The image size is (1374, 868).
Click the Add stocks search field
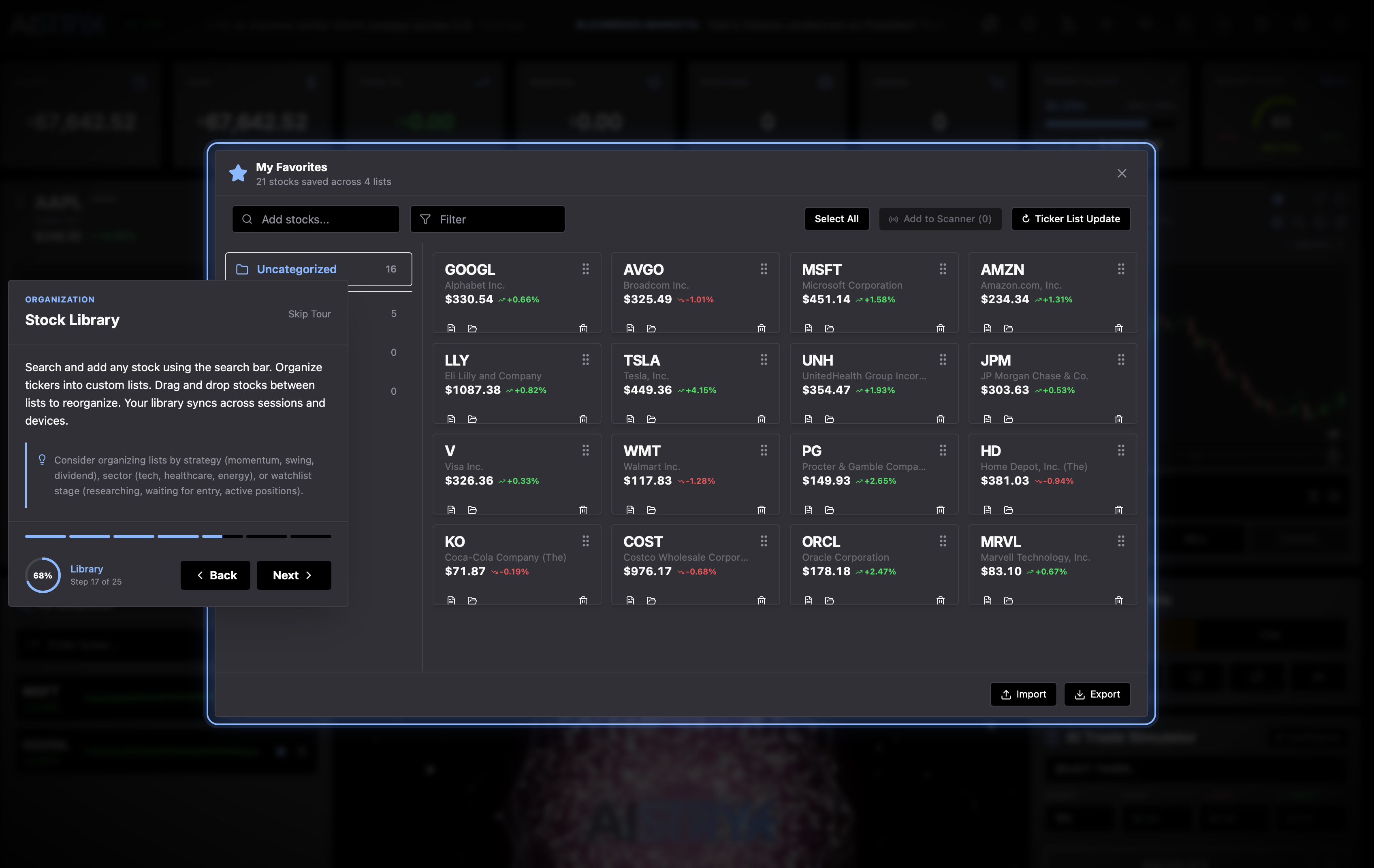tap(316, 219)
